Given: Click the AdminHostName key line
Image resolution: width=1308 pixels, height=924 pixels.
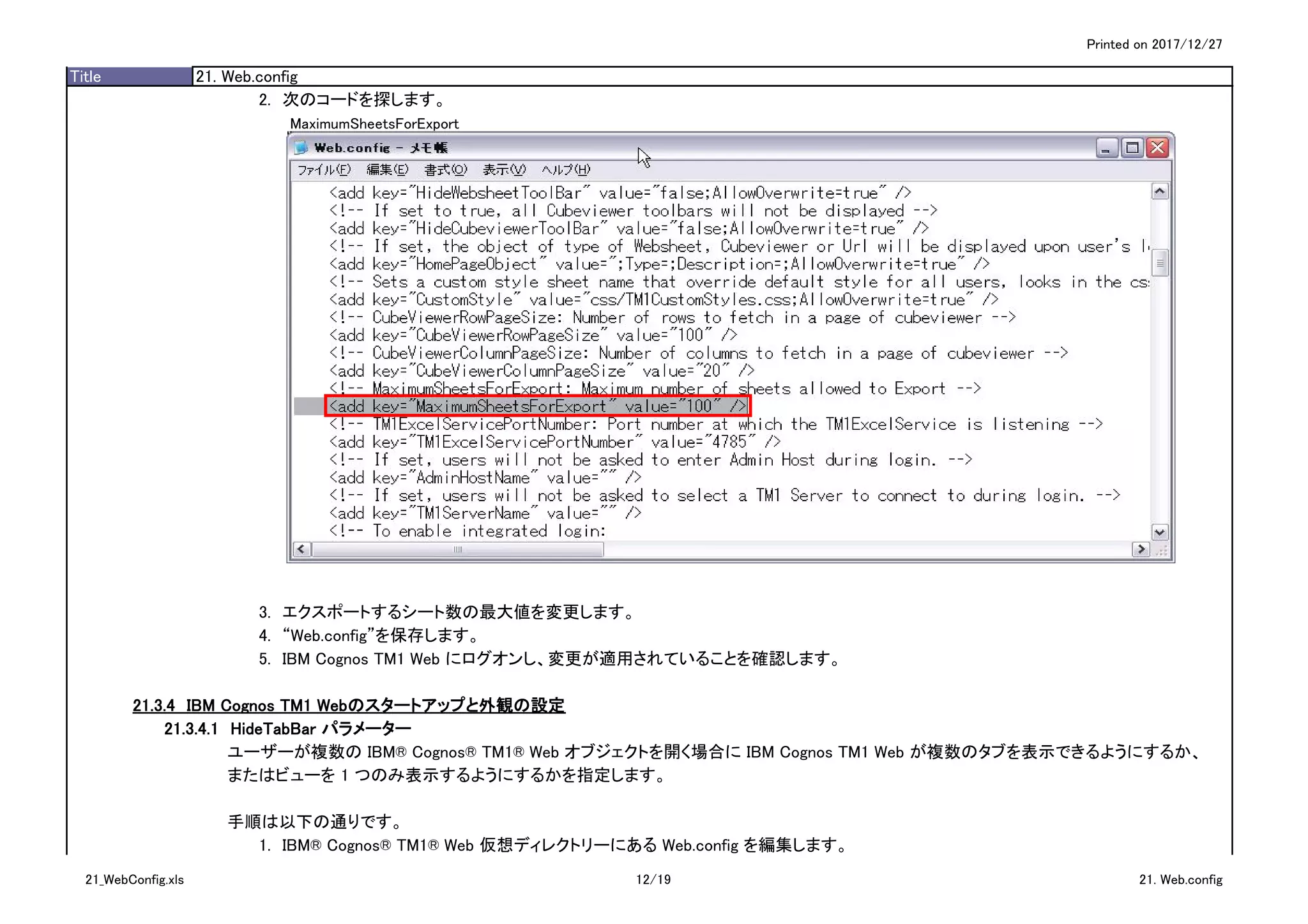Looking at the screenshot, I should point(485,478).
